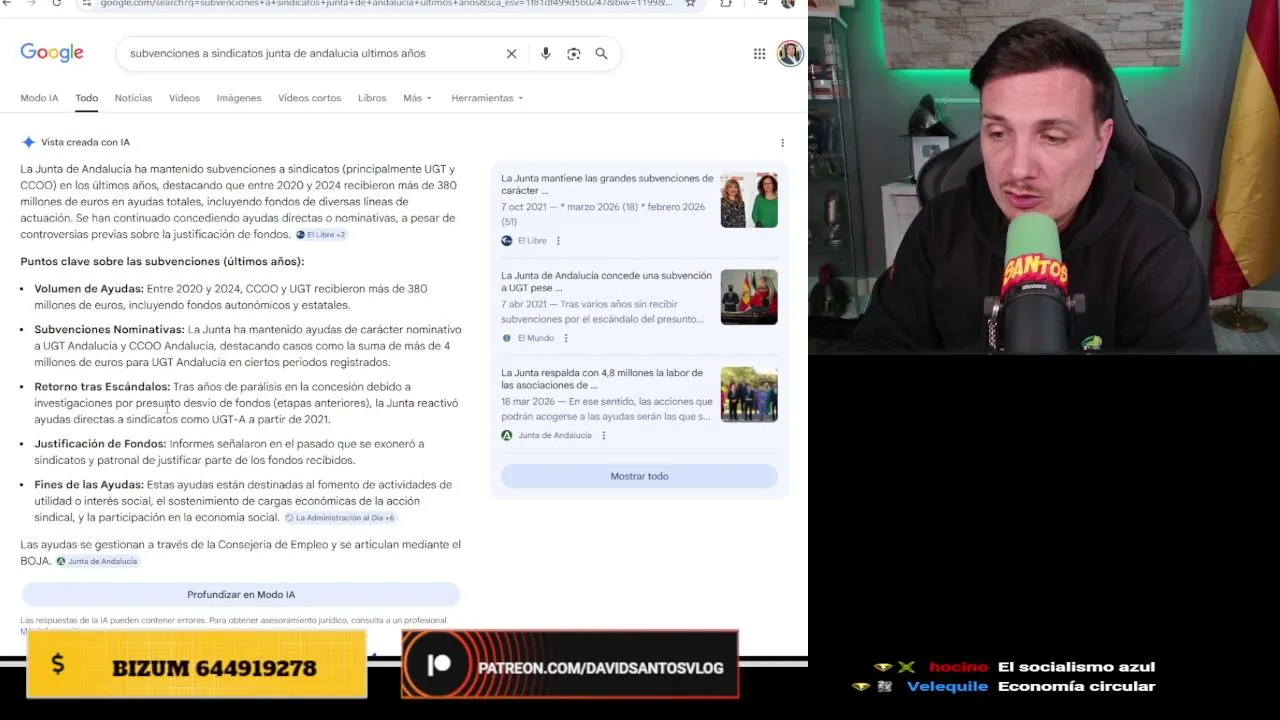The height and width of the screenshot is (720, 1280).
Task: Click Profundizar en Modo IA button
Action: tap(241, 595)
